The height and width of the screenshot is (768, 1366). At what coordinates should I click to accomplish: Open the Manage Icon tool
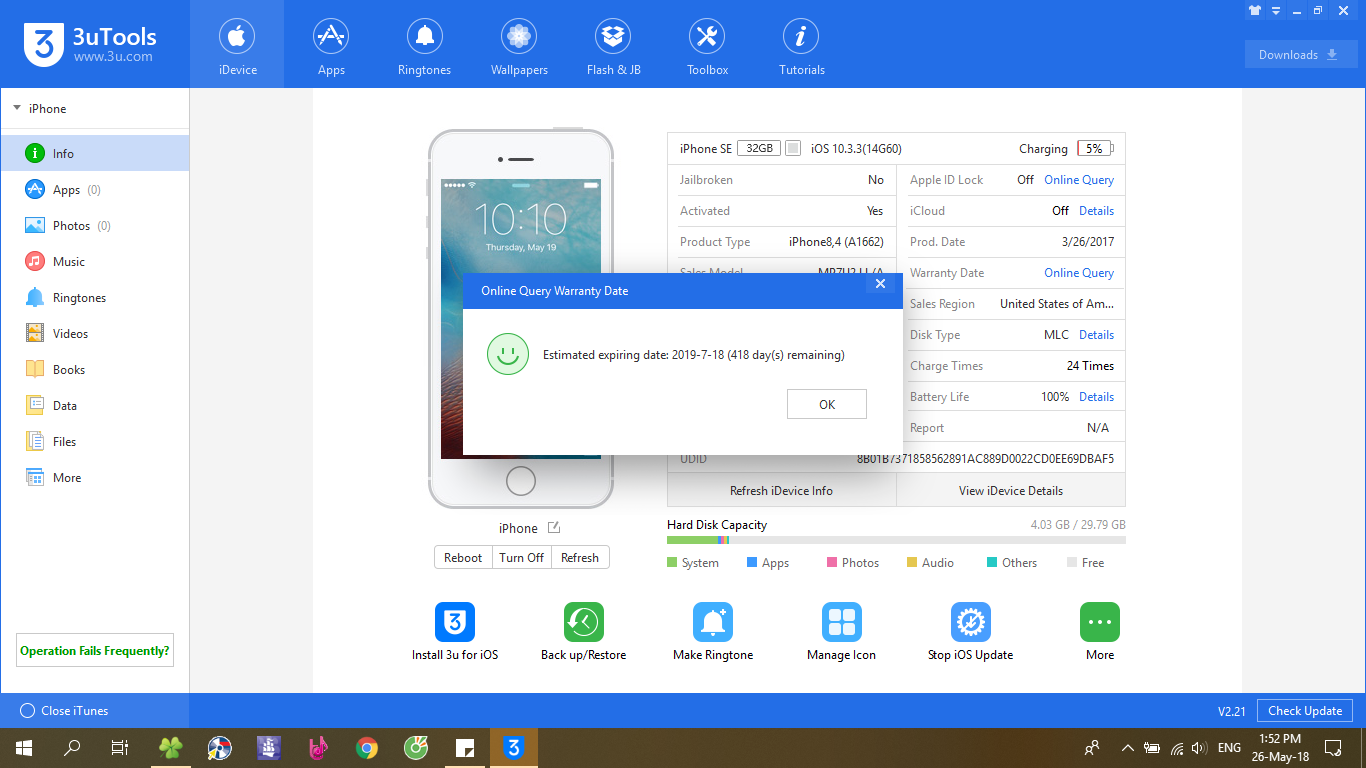[841, 622]
